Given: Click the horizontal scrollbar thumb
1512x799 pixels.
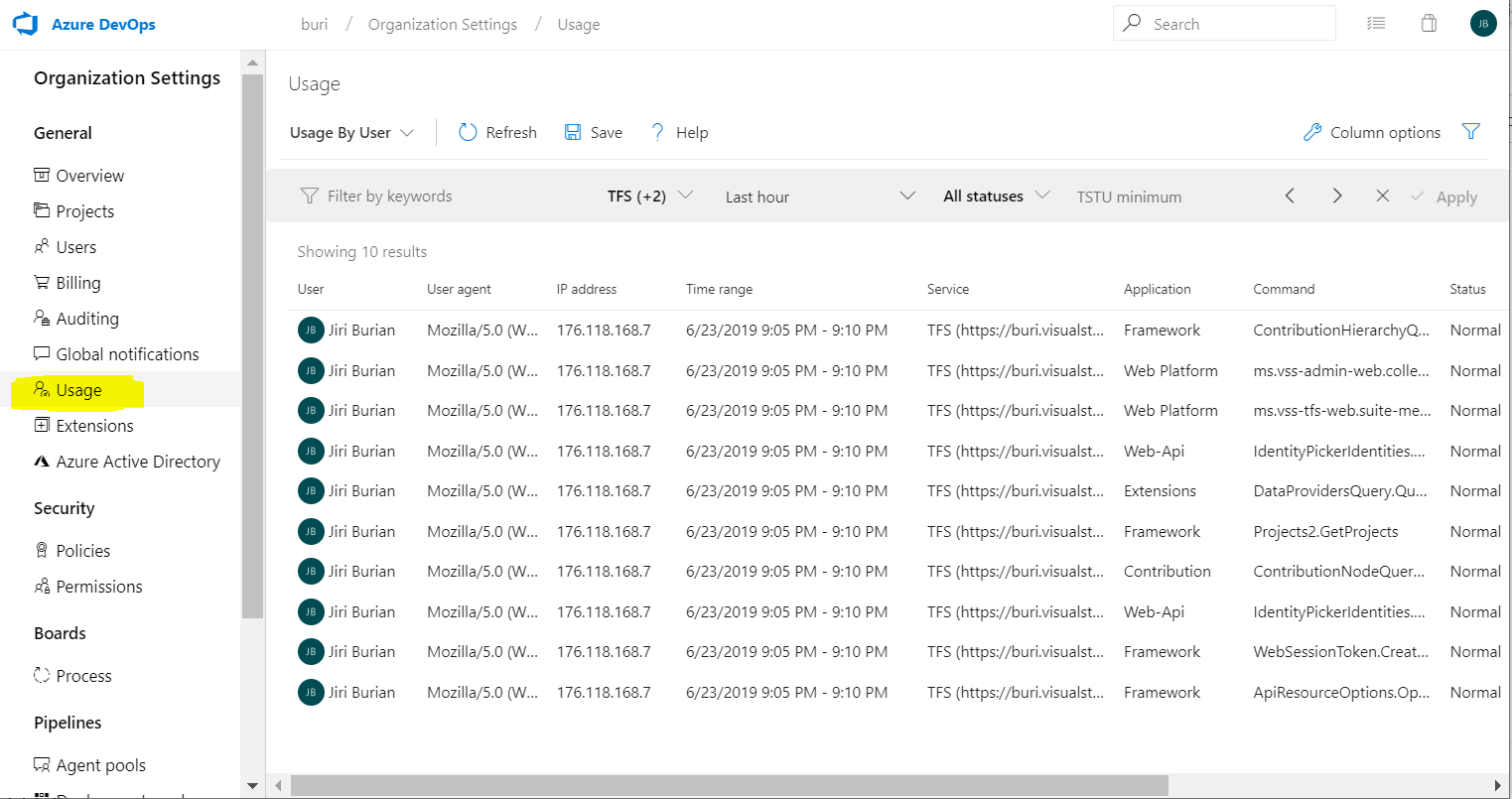Looking at the screenshot, I should [x=730, y=785].
